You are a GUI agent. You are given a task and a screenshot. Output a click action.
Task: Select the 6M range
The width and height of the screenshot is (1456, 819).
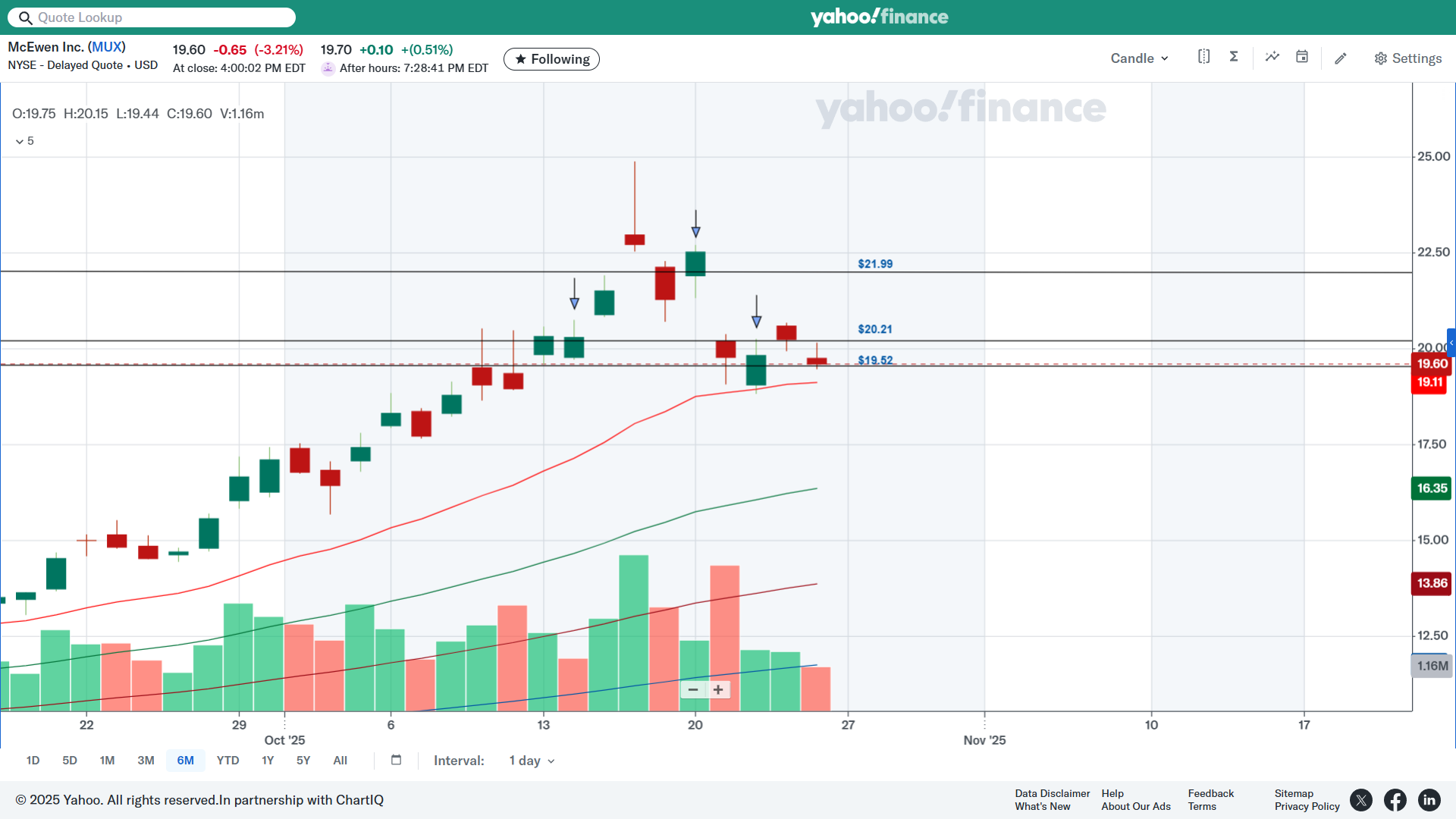[x=185, y=760]
